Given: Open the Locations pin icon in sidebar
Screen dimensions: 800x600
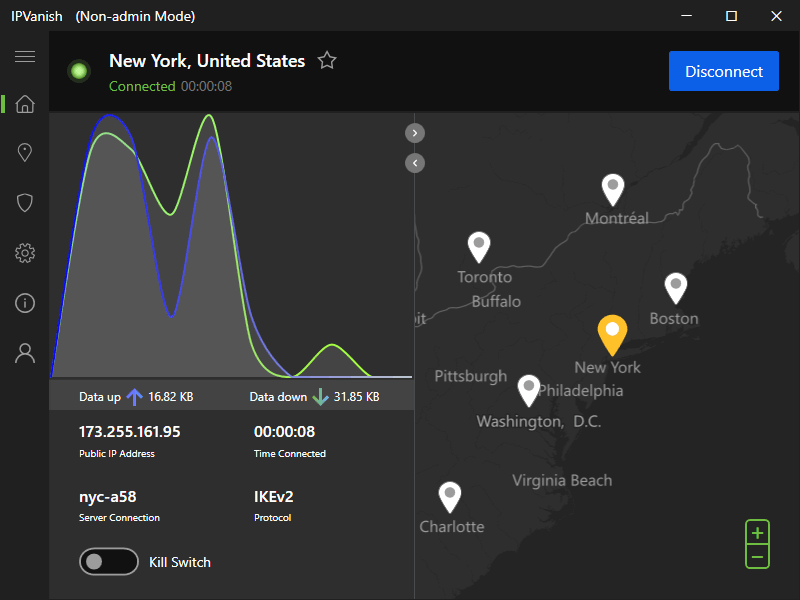Looking at the screenshot, I should [x=25, y=153].
